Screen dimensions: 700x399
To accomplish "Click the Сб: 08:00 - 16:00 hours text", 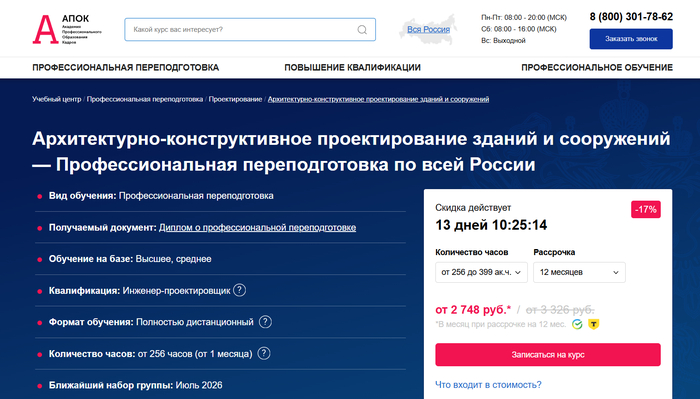I will (519, 29).
